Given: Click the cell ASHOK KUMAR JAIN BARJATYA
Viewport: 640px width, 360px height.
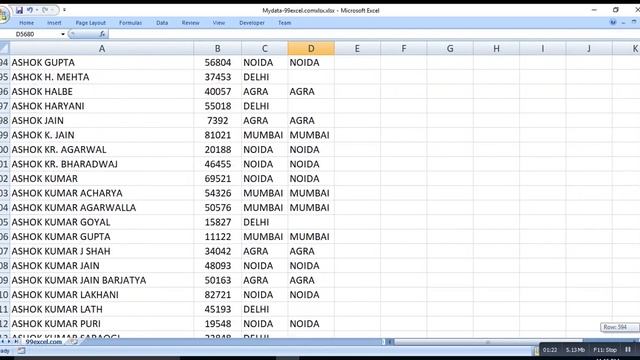Looking at the screenshot, I should coord(102,280).
